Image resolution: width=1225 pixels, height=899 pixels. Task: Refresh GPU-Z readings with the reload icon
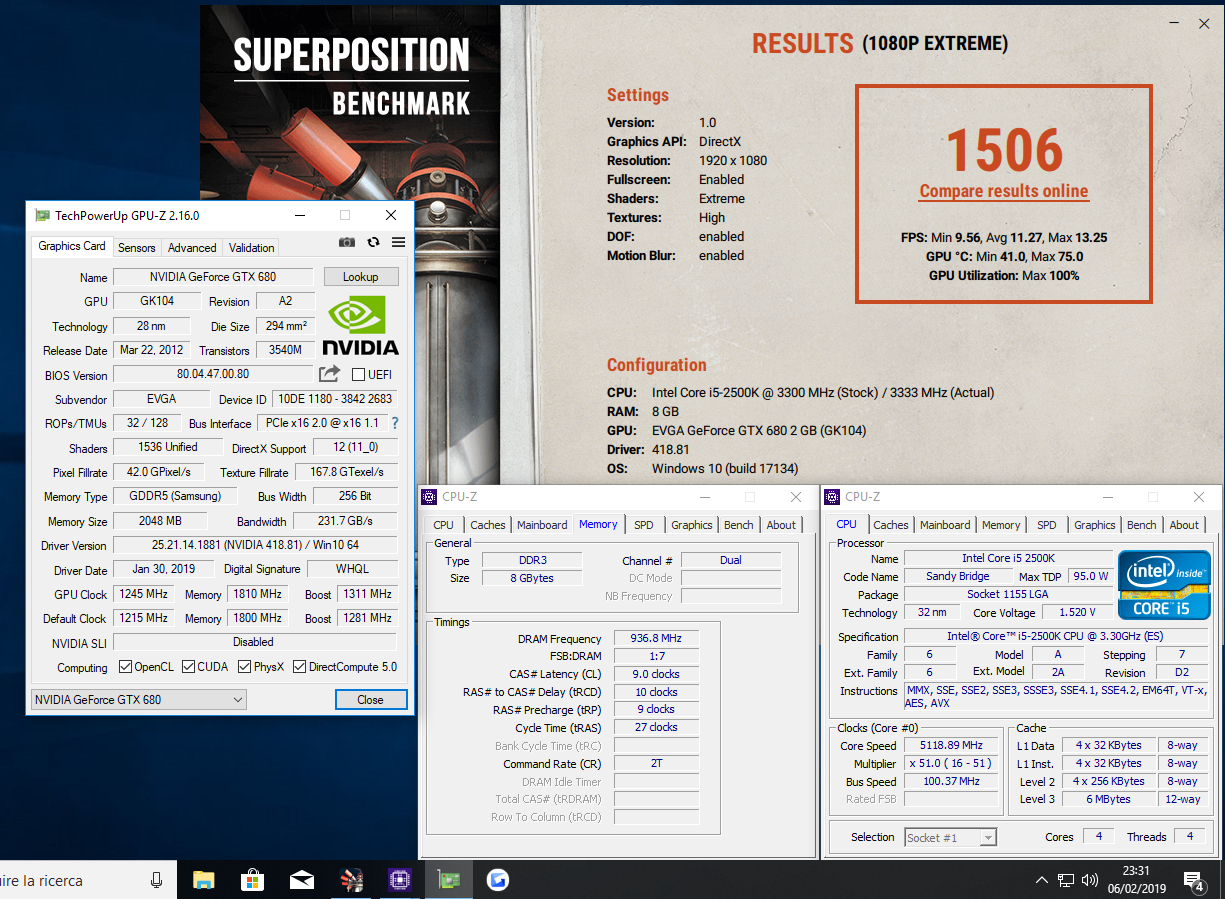point(373,242)
